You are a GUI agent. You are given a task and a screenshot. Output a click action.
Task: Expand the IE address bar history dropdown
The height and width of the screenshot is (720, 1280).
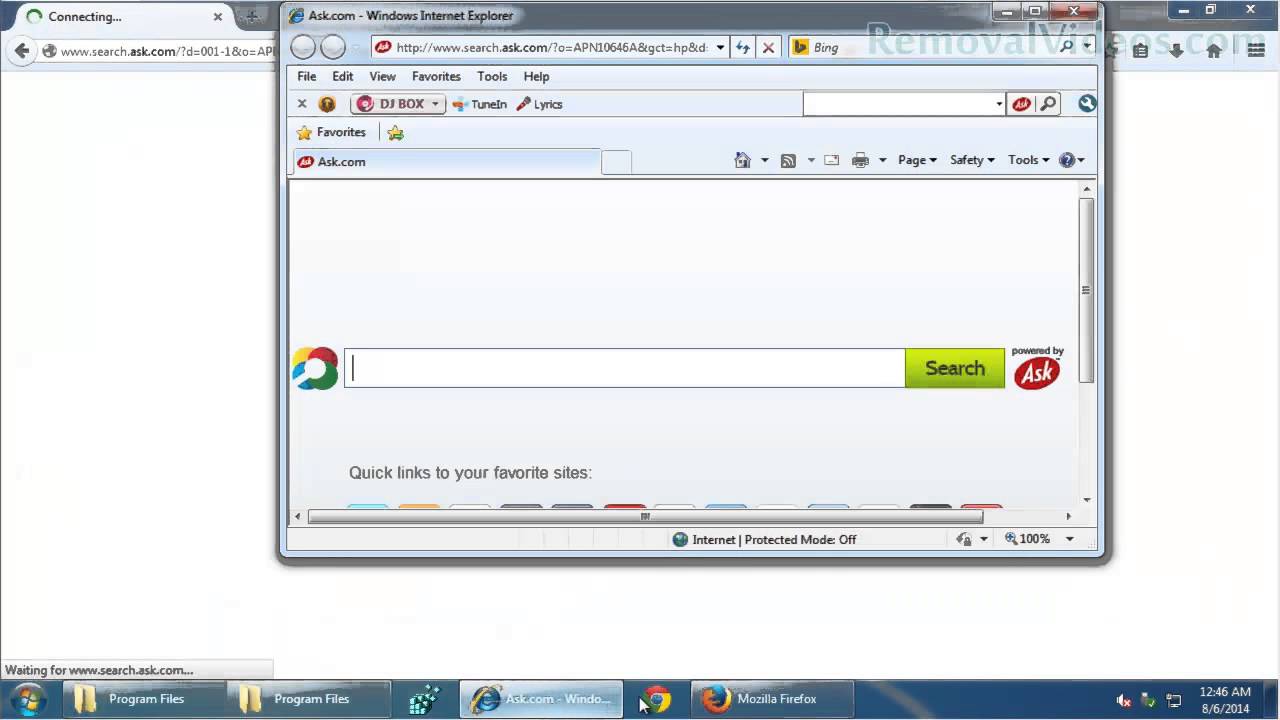tap(720, 47)
